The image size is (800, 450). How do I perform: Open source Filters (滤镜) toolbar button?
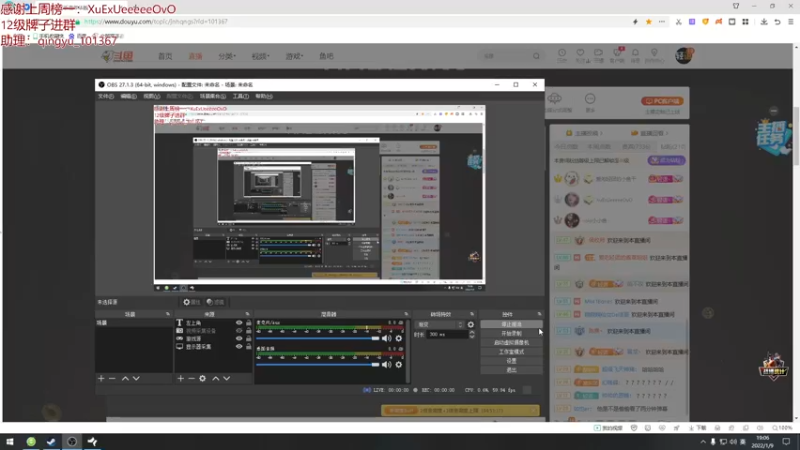[215, 302]
